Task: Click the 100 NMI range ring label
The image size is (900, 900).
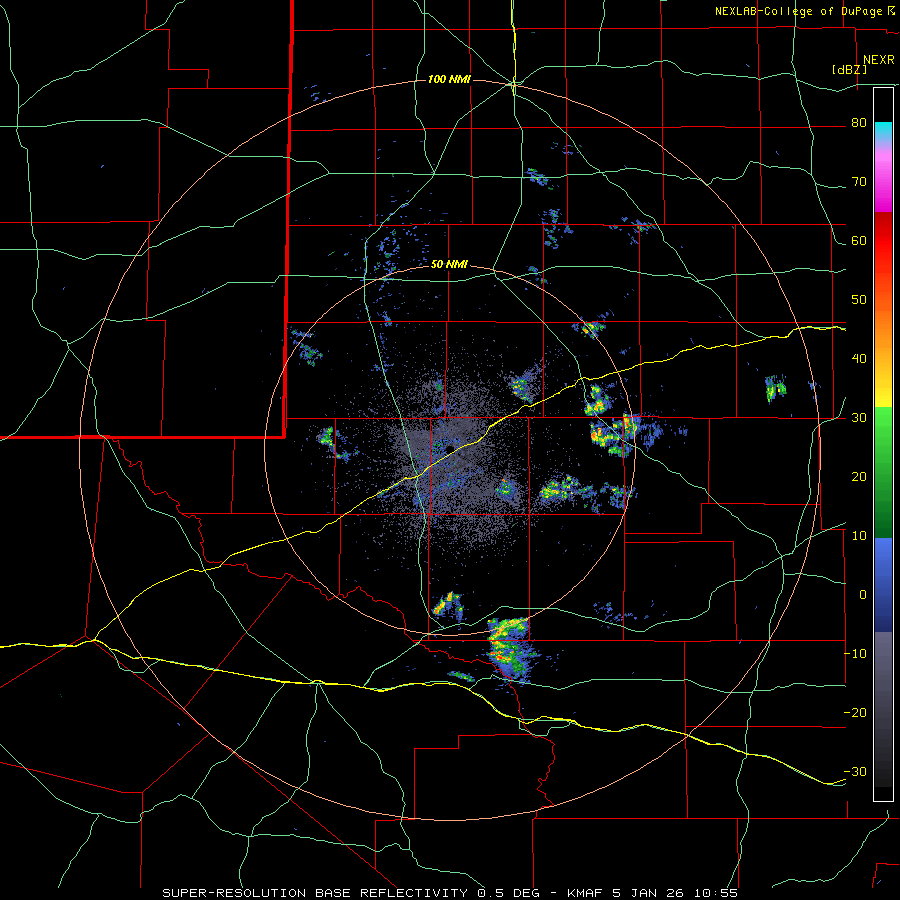Action: pos(449,79)
